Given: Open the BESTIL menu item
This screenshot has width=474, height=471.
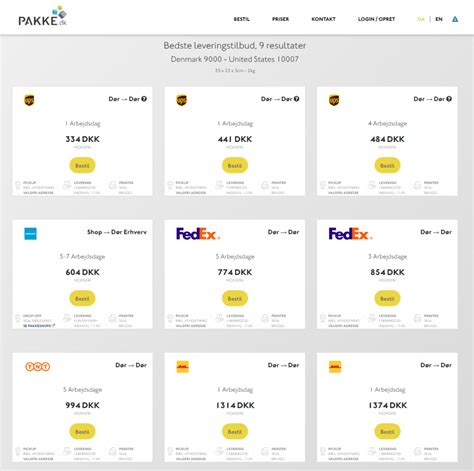Looking at the screenshot, I should 242,19.
